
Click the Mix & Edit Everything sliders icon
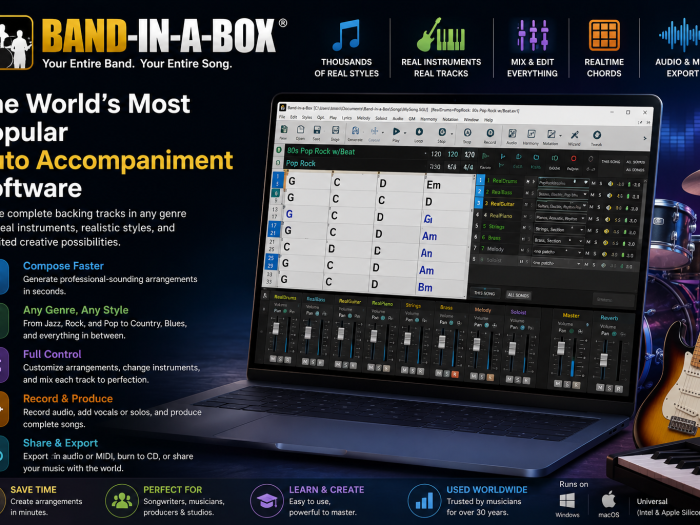point(532,35)
